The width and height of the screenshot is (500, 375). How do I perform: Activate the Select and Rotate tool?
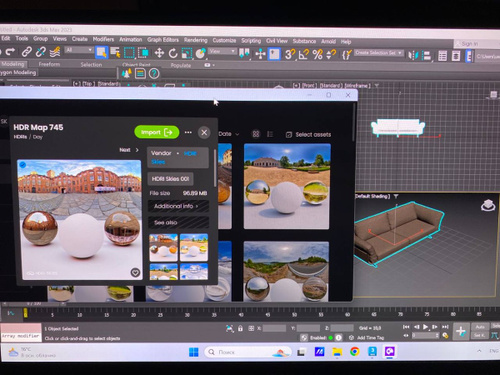tap(173, 53)
